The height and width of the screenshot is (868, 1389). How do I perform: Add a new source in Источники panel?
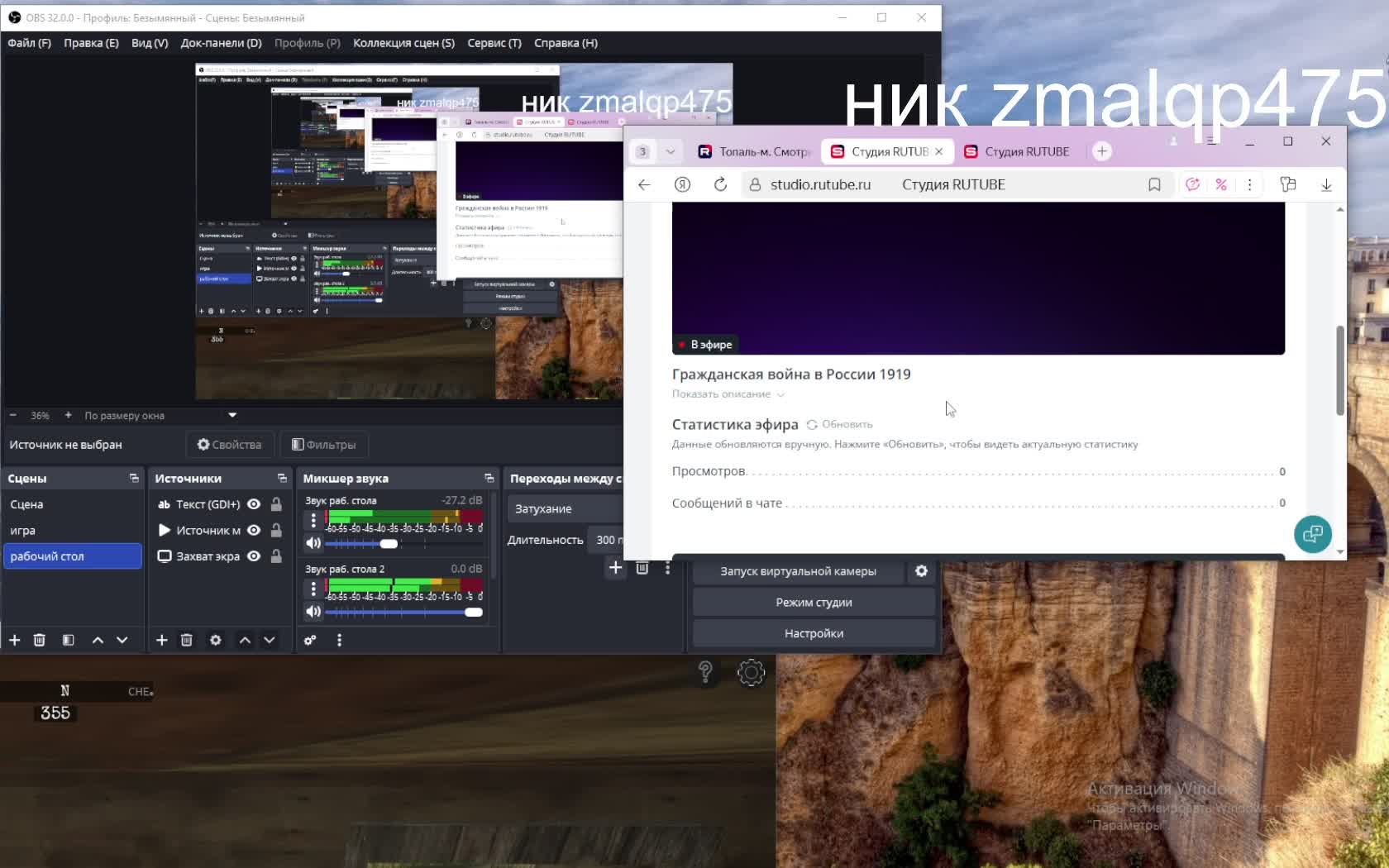point(162,640)
